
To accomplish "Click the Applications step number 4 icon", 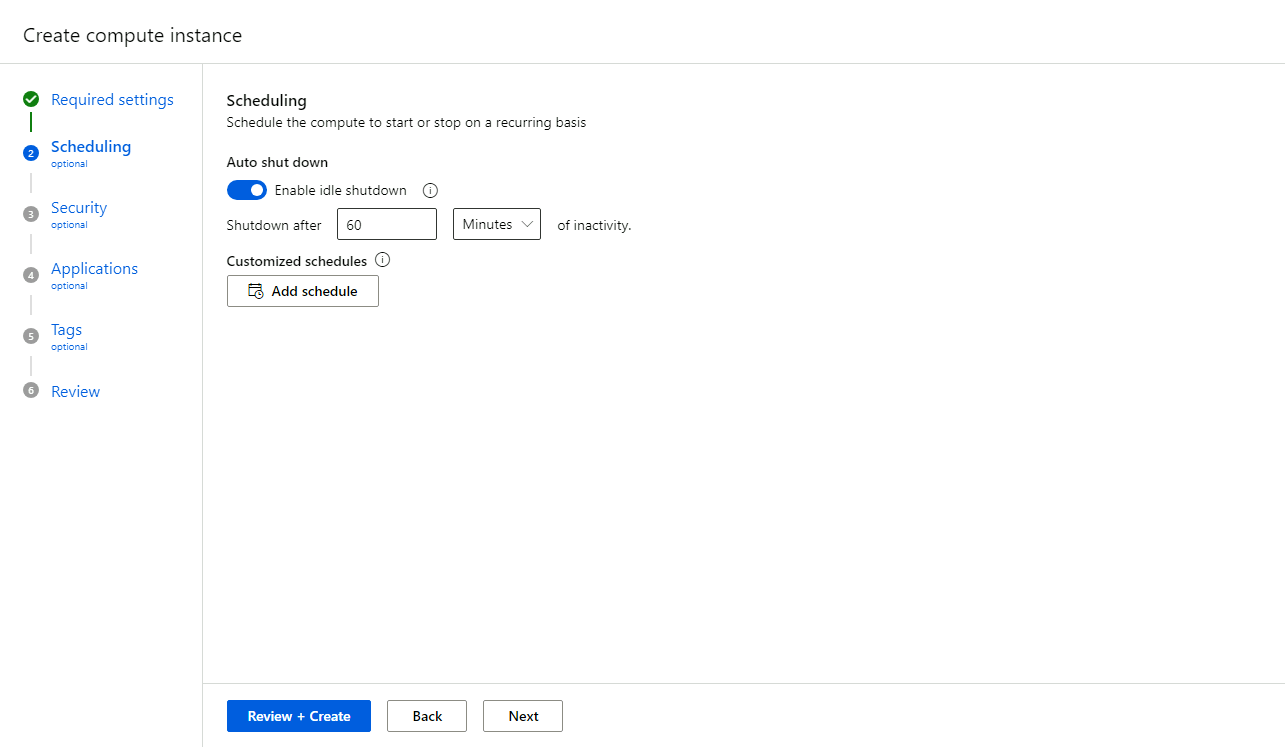I will point(31,275).
